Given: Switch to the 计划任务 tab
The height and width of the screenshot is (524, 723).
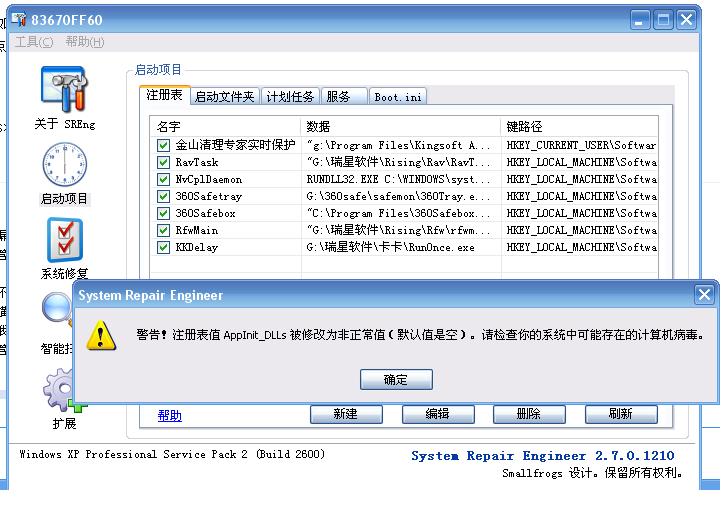Looking at the screenshot, I should click(290, 96).
